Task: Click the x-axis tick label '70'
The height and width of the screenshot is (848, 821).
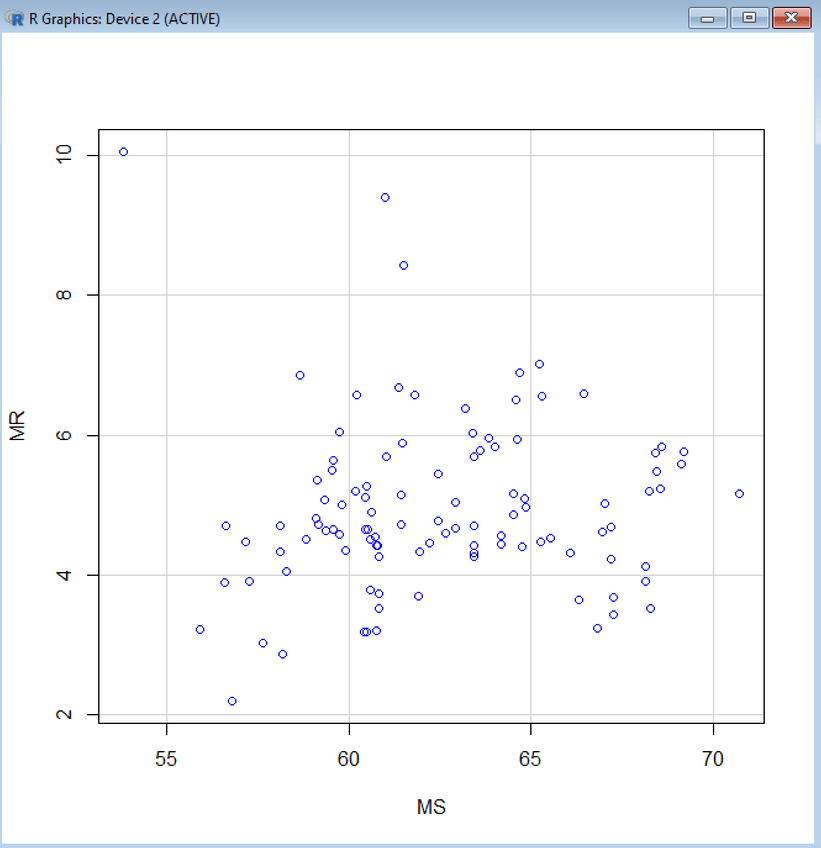Action: 713,759
